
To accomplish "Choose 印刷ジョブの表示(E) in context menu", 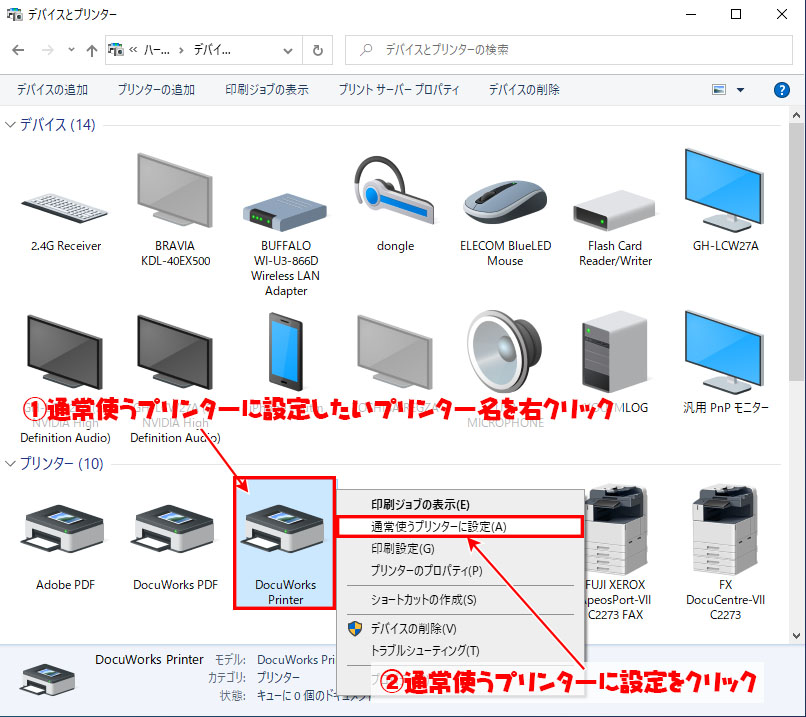I will click(461, 505).
